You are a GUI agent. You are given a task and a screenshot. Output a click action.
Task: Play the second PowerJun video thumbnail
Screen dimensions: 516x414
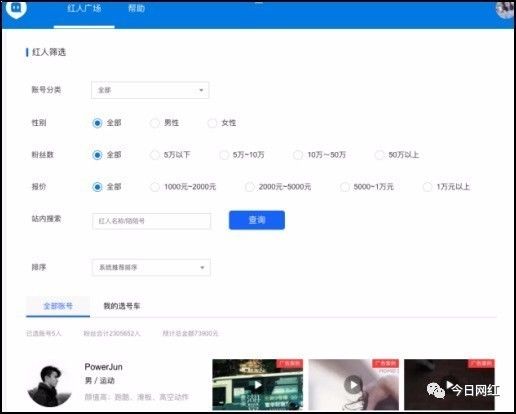pyautogui.click(x=353, y=385)
